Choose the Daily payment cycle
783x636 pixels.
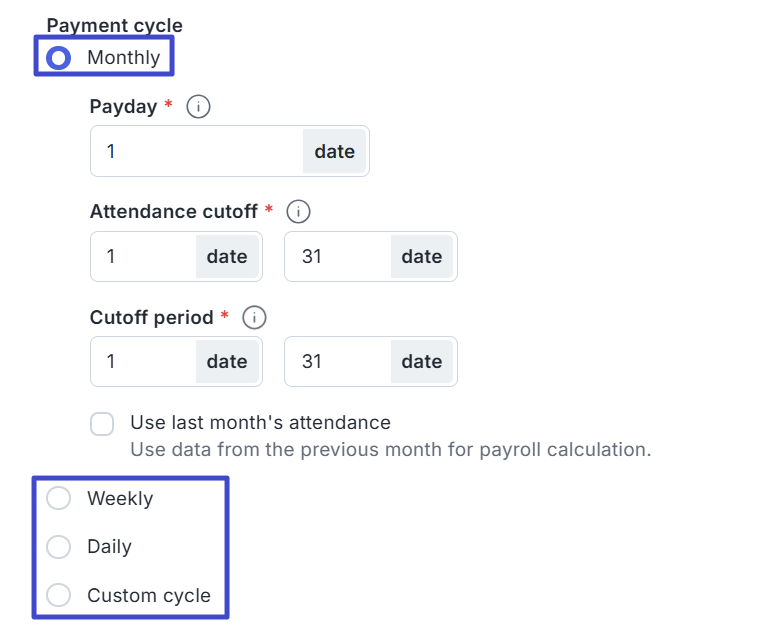coord(59,547)
